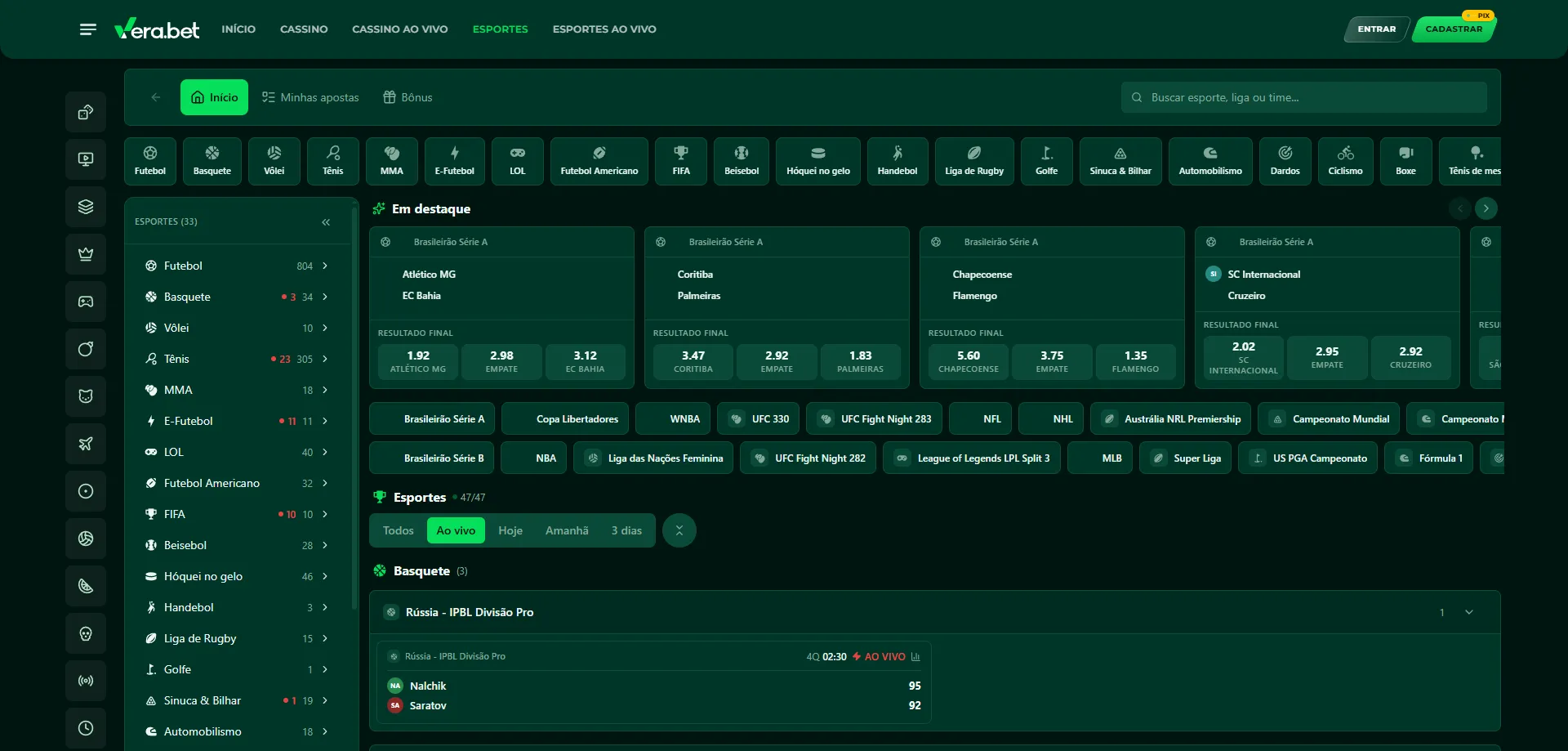
Task: Switch to the Bônus tab
Action: [408, 97]
